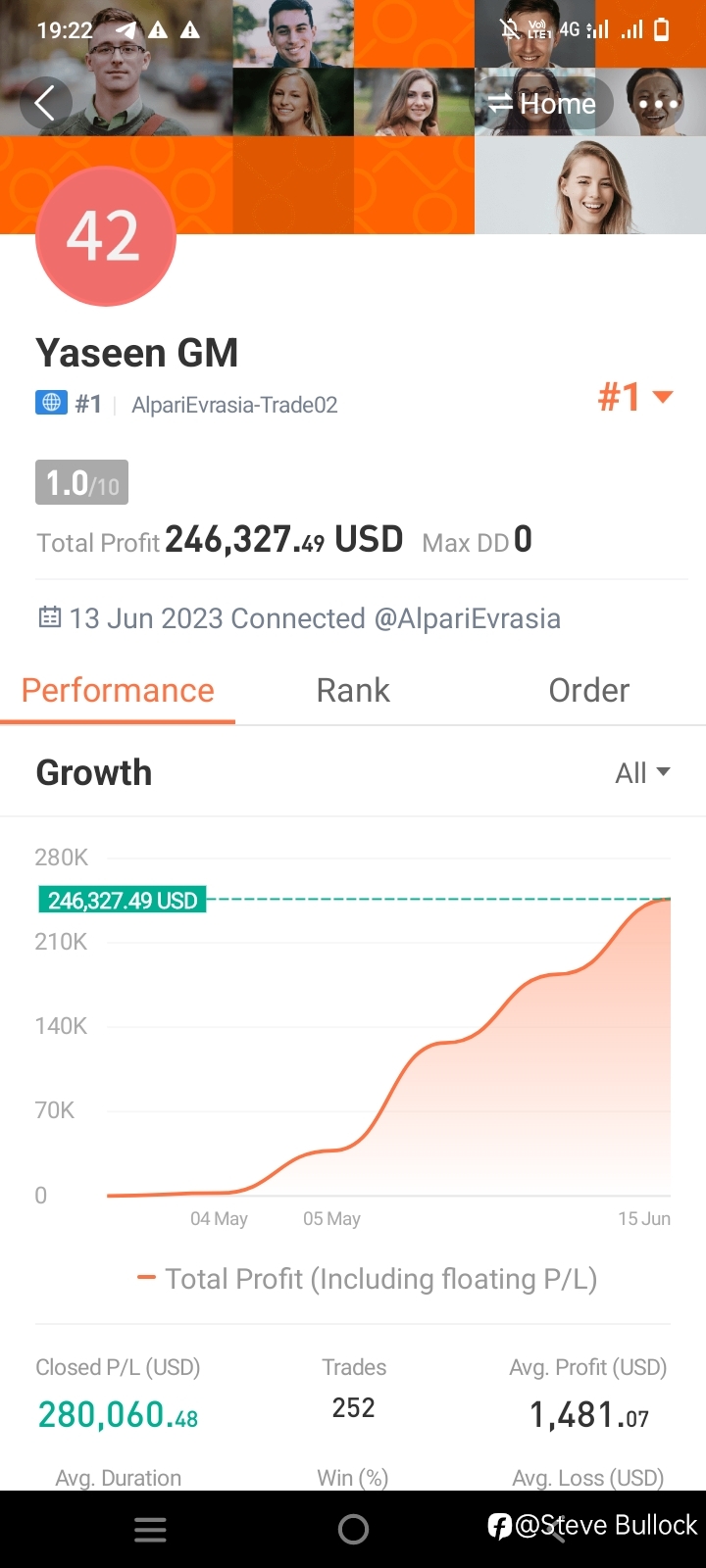The width and height of the screenshot is (706, 1568).
Task: Tap the red 42 avatar circle
Action: [106, 236]
